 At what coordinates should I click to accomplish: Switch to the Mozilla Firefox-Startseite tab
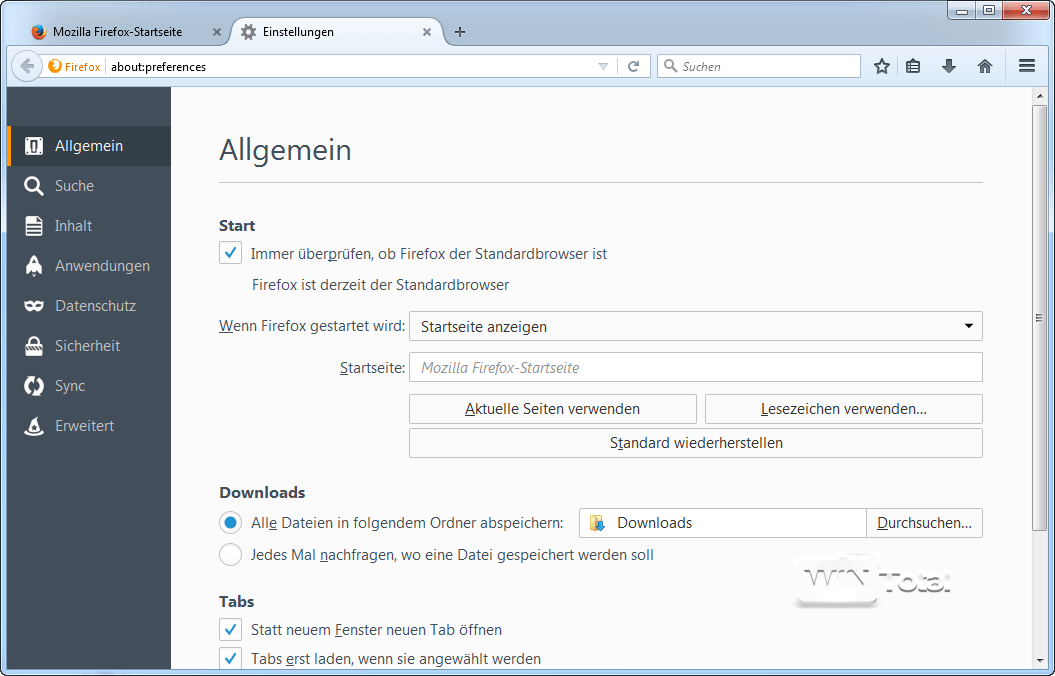(120, 31)
